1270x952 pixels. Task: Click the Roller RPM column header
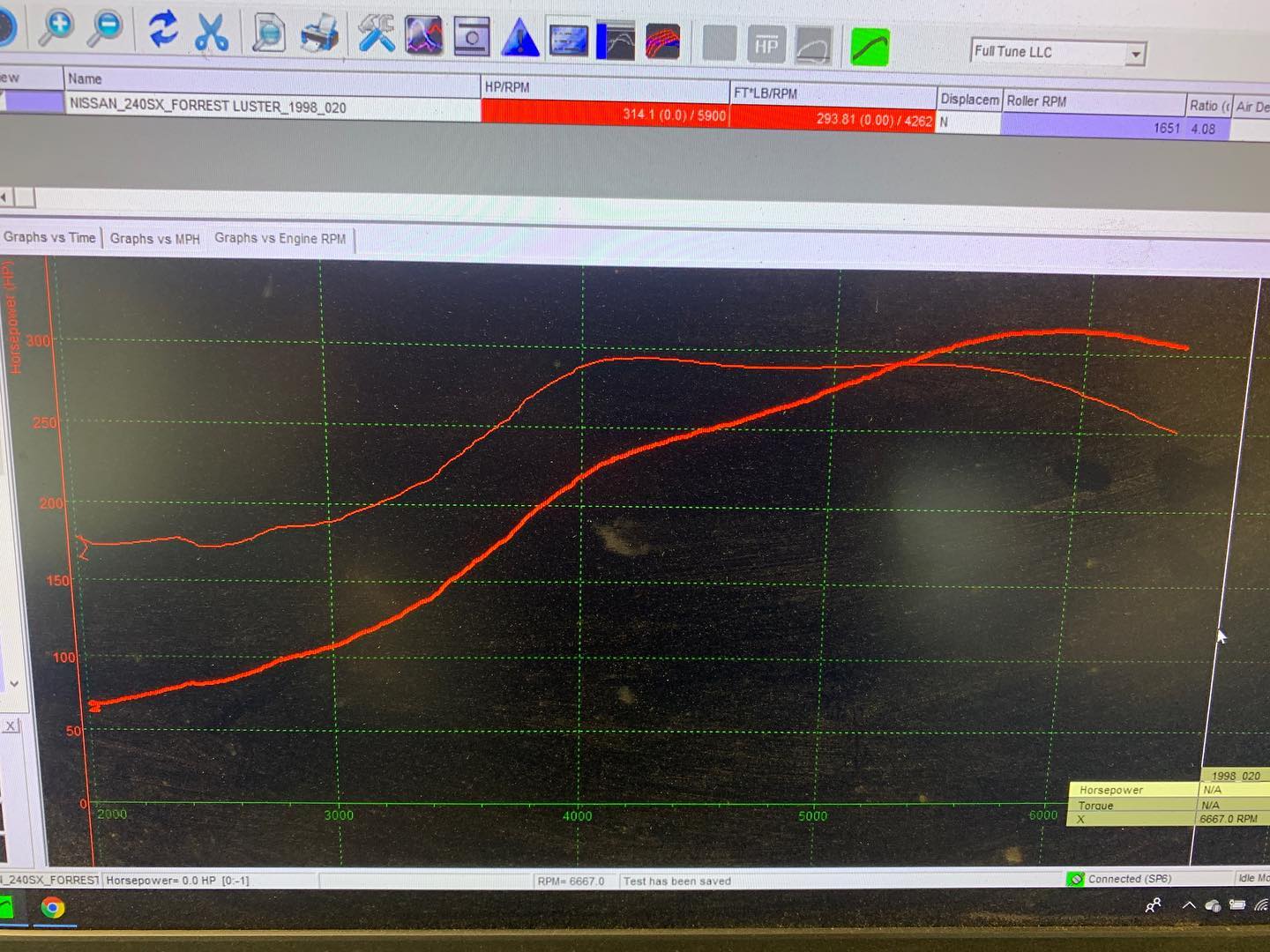[1093, 101]
